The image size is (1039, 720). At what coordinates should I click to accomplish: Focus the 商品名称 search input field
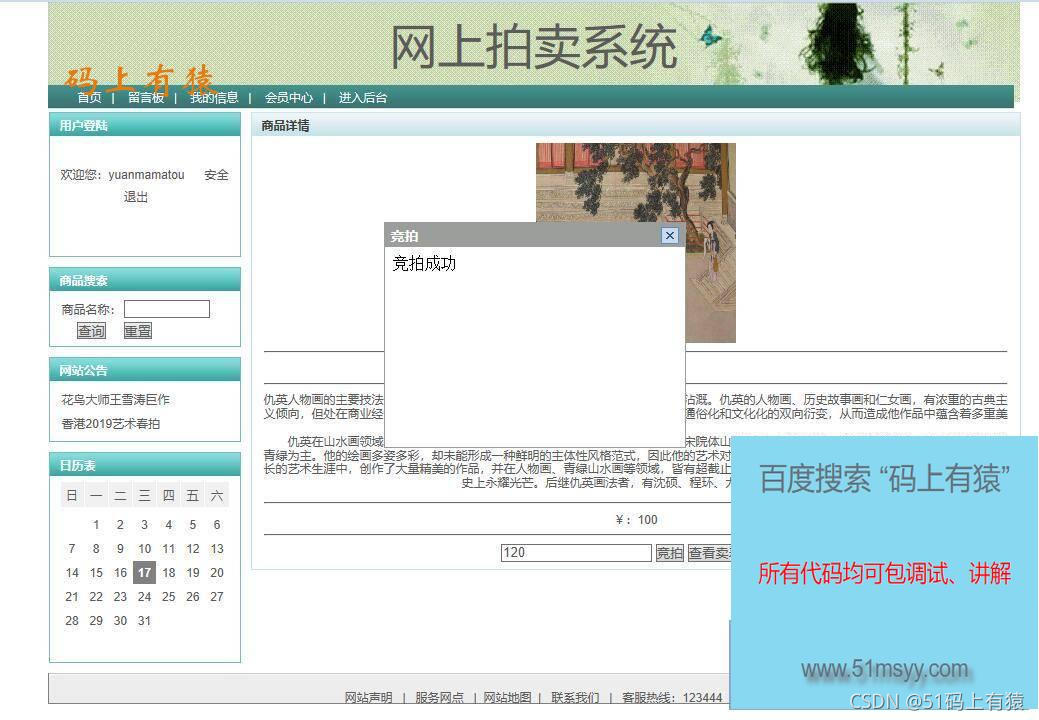[x=167, y=309]
